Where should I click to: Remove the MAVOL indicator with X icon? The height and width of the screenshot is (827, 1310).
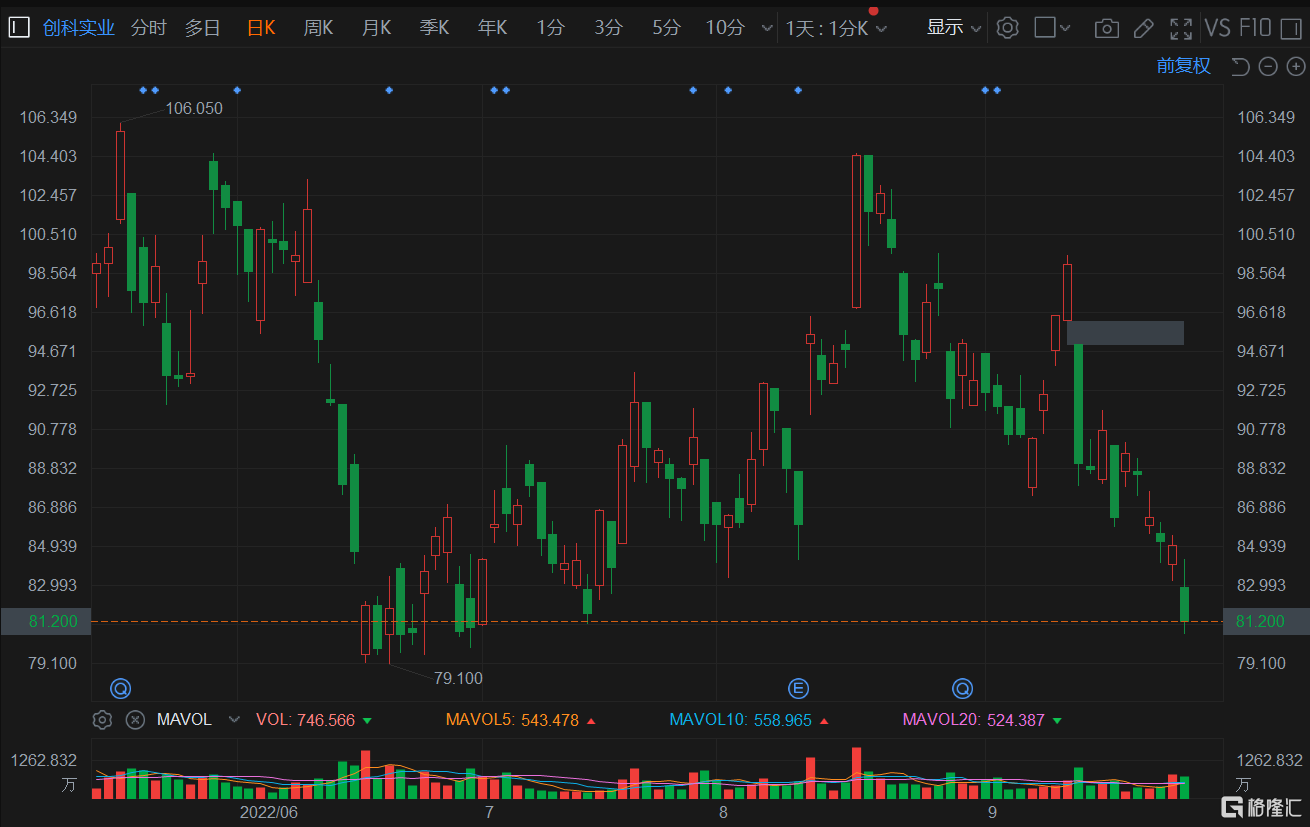point(135,720)
